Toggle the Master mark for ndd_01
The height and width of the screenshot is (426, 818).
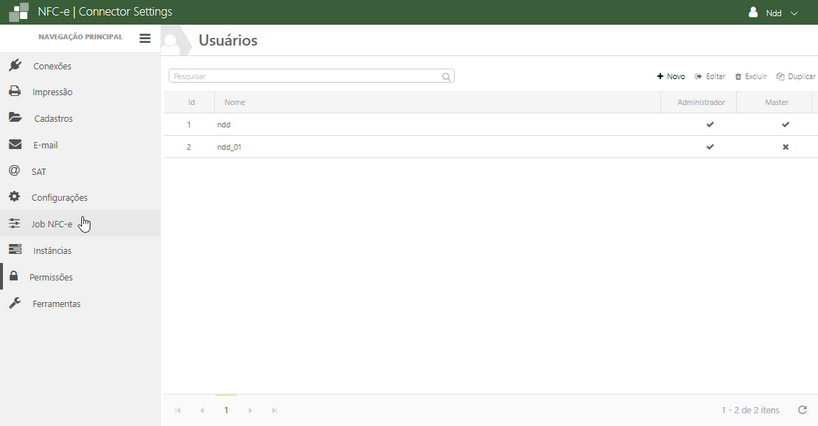tap(785, 147)
